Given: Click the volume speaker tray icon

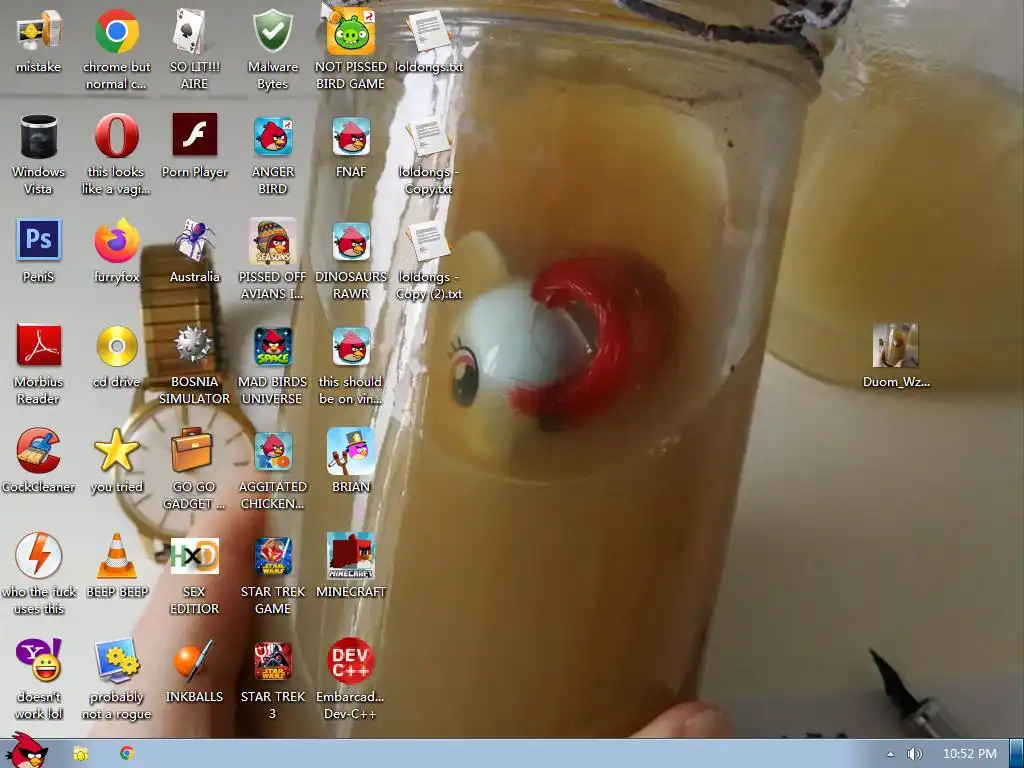Looking at the screenshot, I should 914,754.
